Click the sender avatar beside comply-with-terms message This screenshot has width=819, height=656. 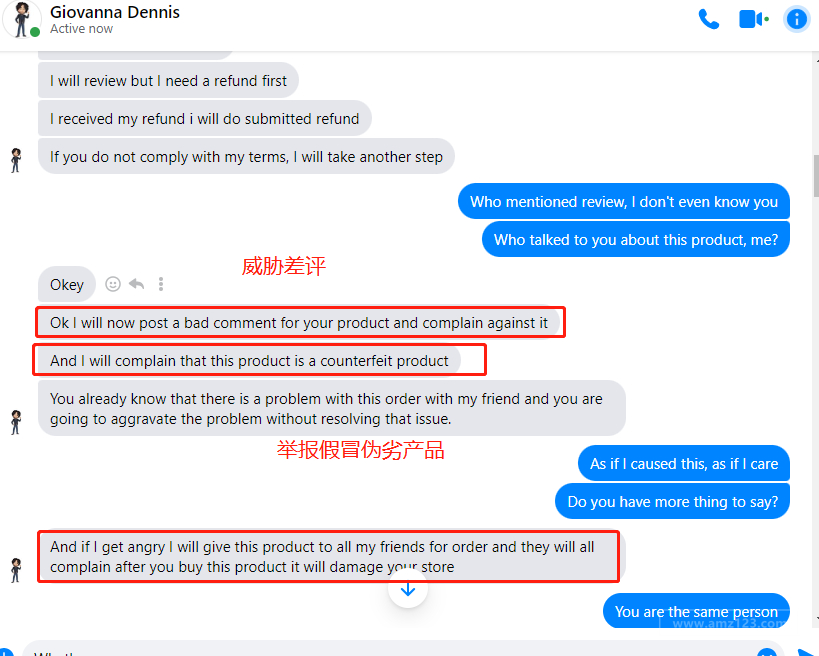tap(16, 160)
